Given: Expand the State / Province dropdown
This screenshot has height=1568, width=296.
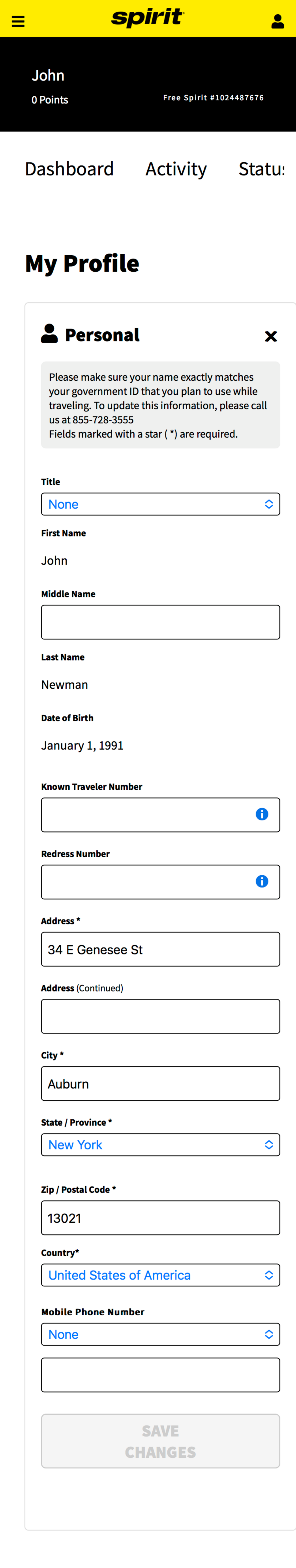Looking at the screenshot, I should tap(160, 1144).
